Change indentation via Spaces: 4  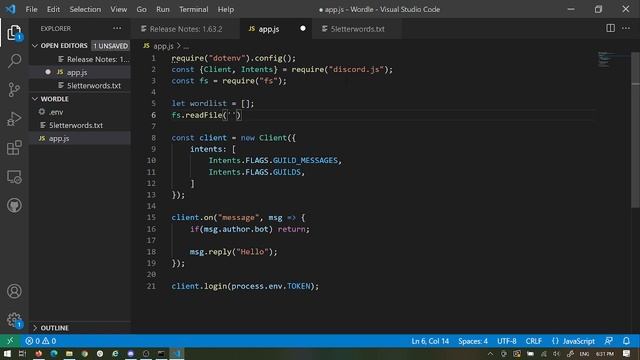[473, 341]
